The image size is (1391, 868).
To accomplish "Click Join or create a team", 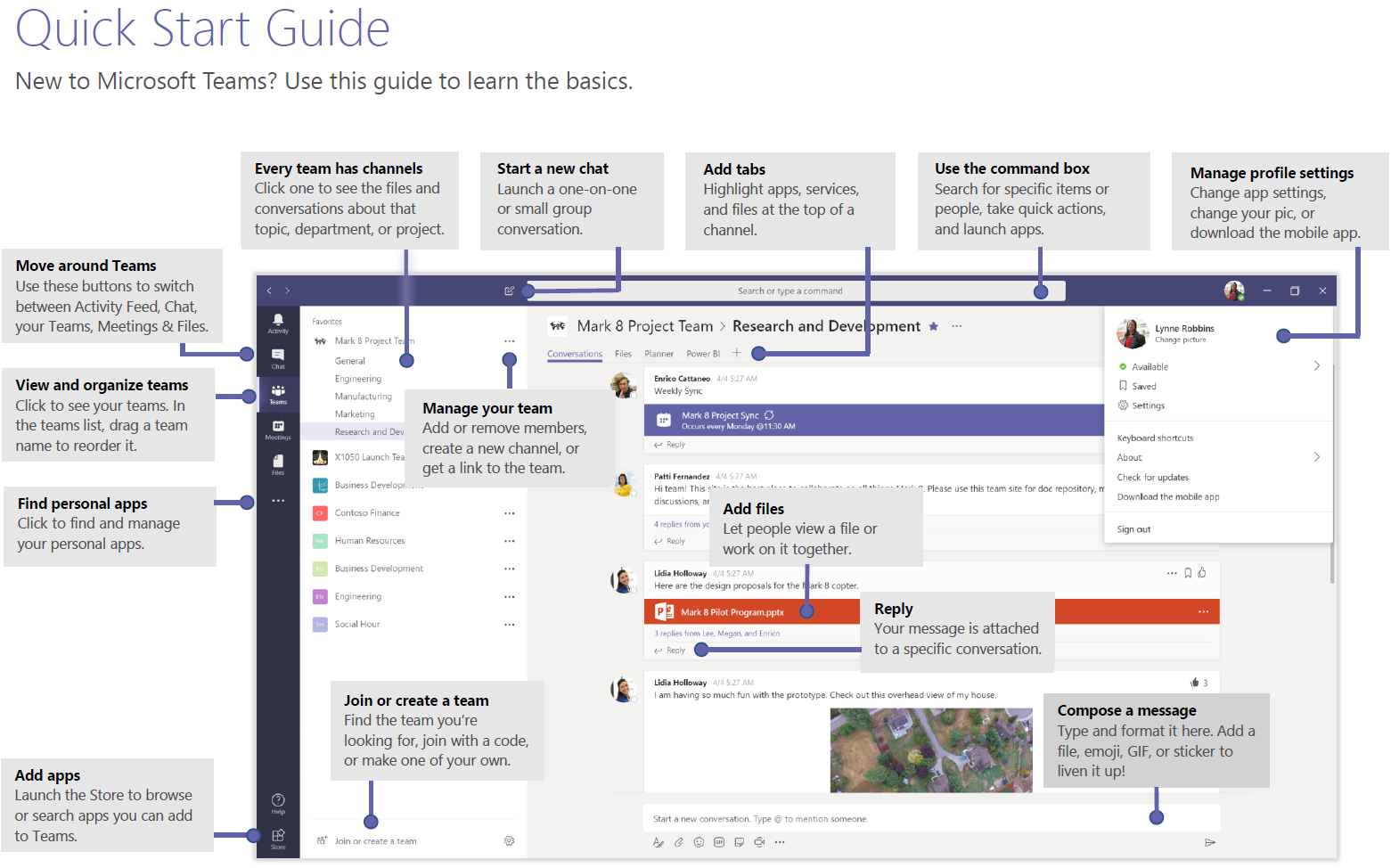I will [x=375, y=841].
